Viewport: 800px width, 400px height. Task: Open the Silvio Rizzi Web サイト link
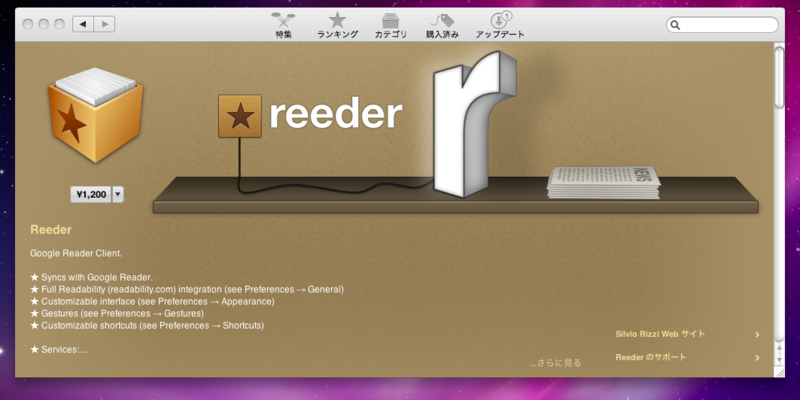(660, 334)
